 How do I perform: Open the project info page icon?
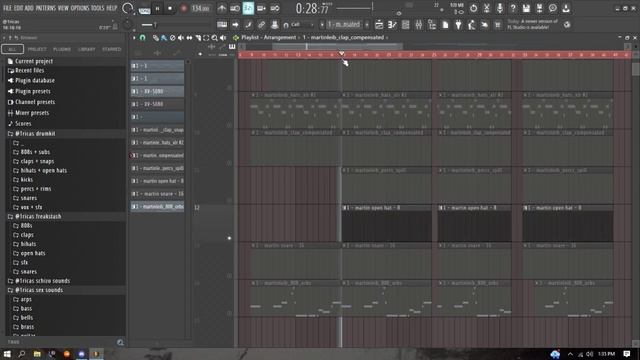pos(445,25)
